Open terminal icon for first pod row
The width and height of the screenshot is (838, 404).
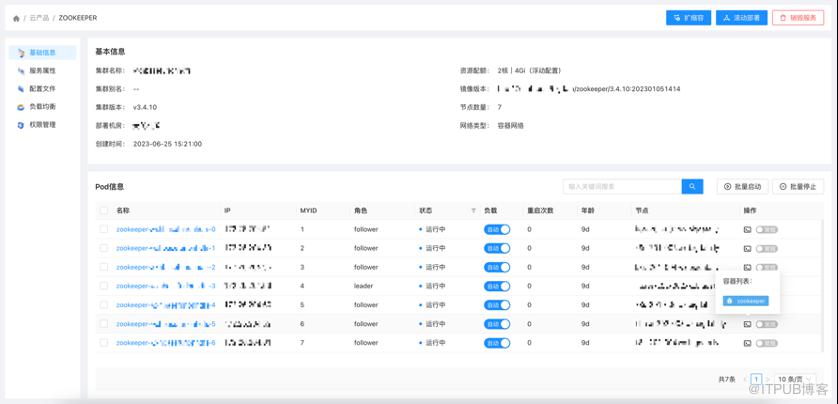pos(747,229)
